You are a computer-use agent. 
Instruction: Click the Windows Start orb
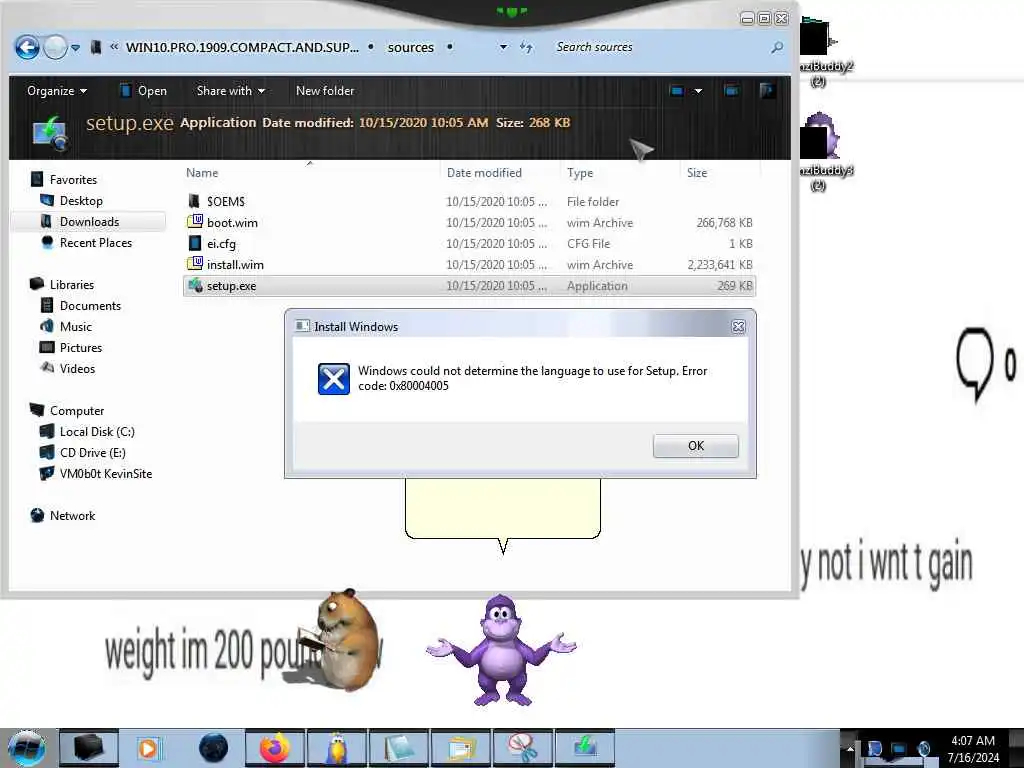click(27, 748)
